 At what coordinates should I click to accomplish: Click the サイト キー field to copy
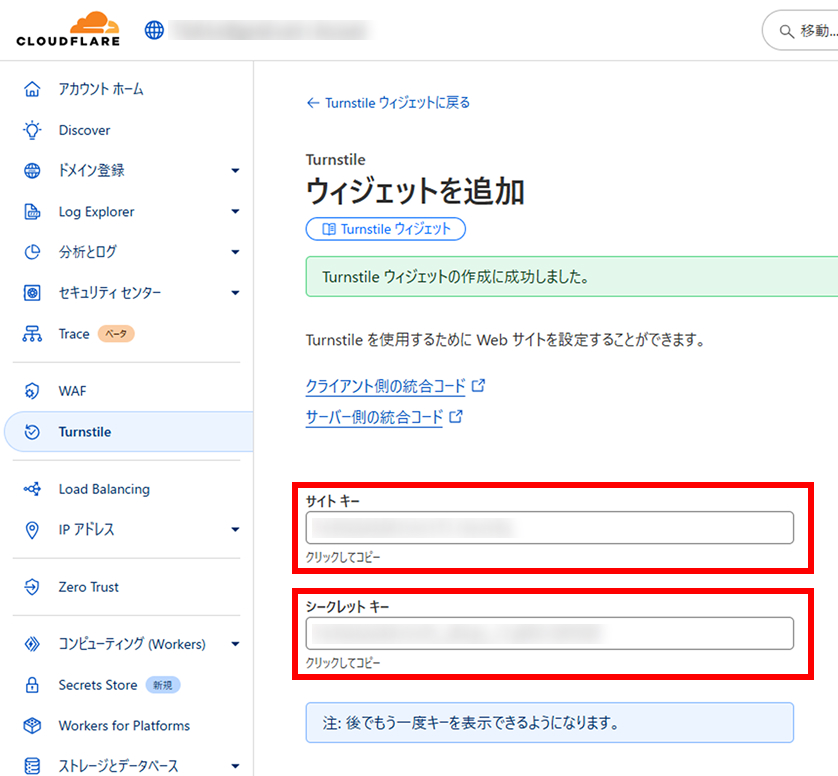(549, 527)
